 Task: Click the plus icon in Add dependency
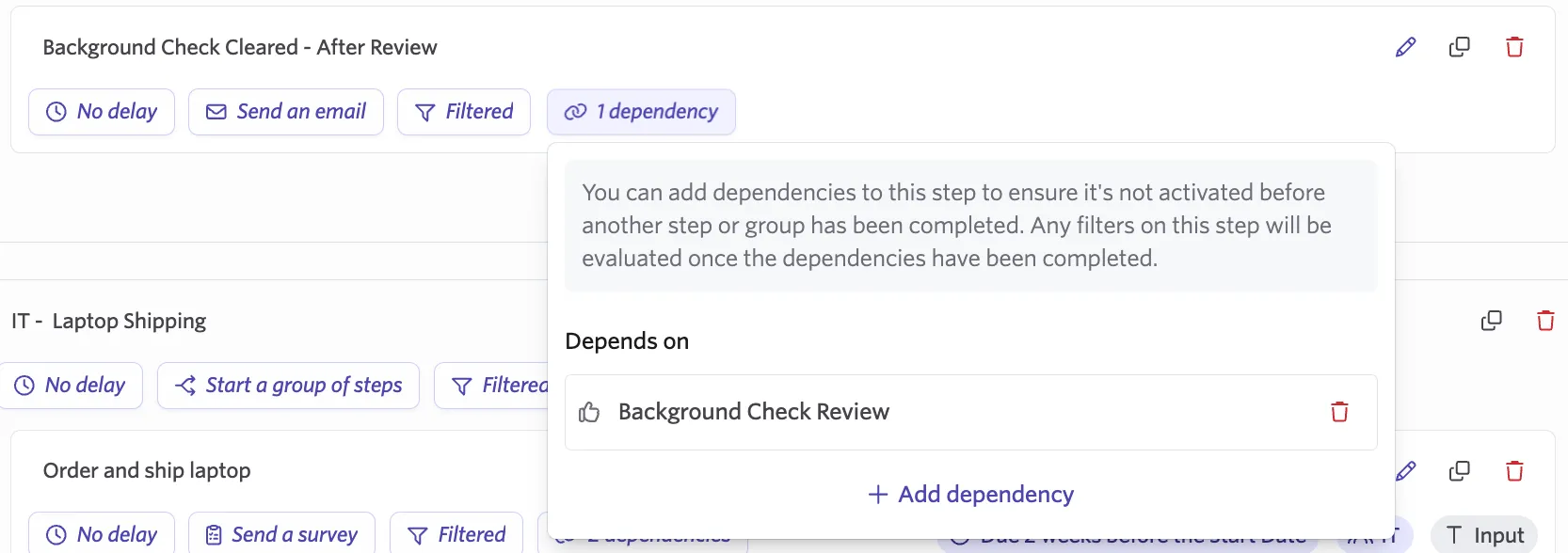tap(878, 495)
